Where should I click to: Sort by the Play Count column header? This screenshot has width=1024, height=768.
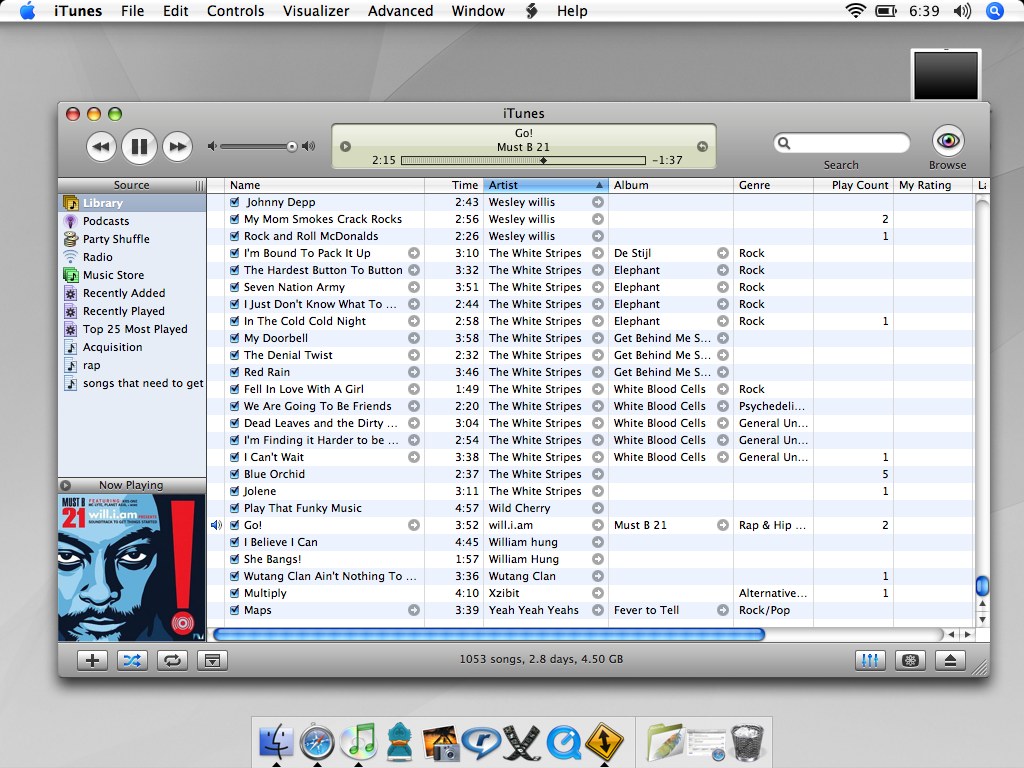pyautogui.click(x=853, y=185)
